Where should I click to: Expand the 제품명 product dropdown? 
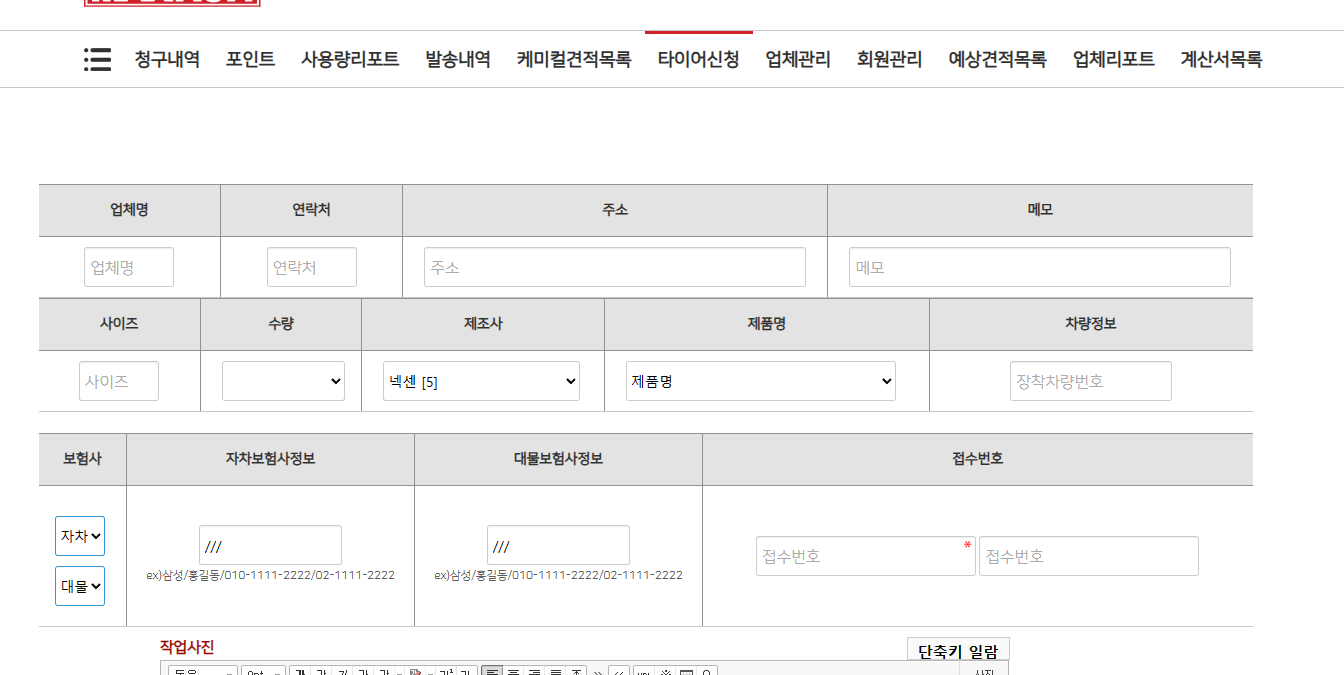(760, 381)
